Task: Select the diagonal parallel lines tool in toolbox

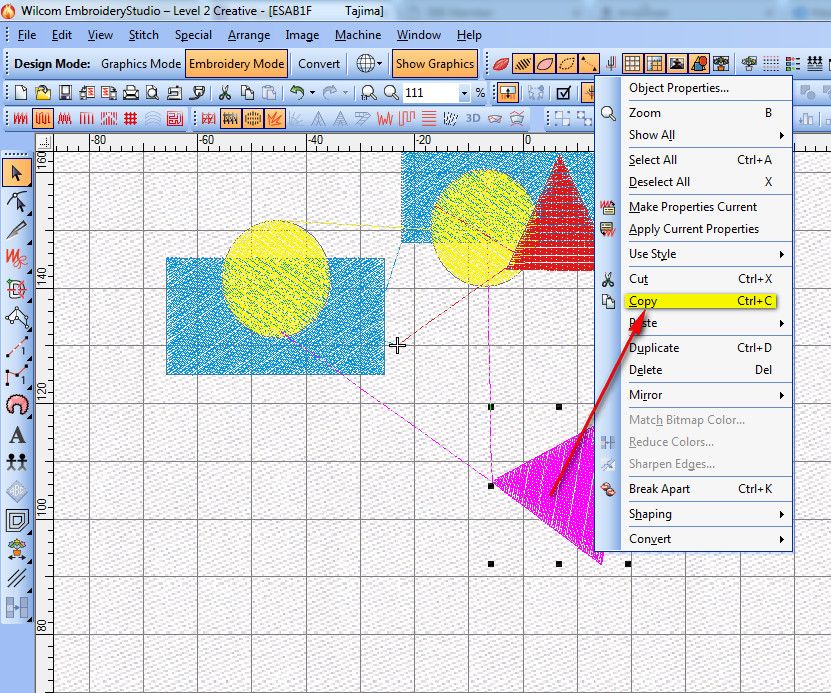Action: [x=17, y=578]
